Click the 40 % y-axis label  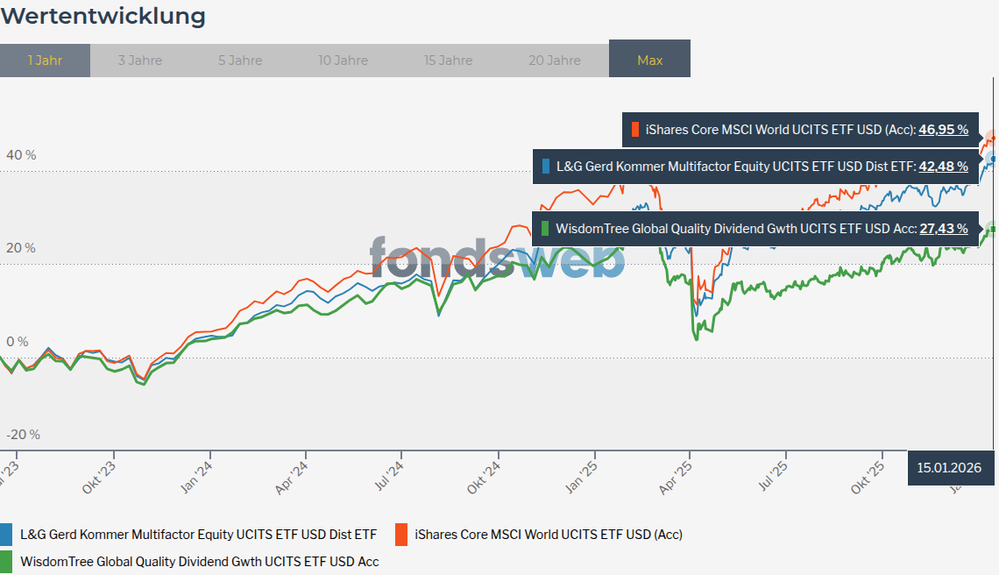coord(21,155)
